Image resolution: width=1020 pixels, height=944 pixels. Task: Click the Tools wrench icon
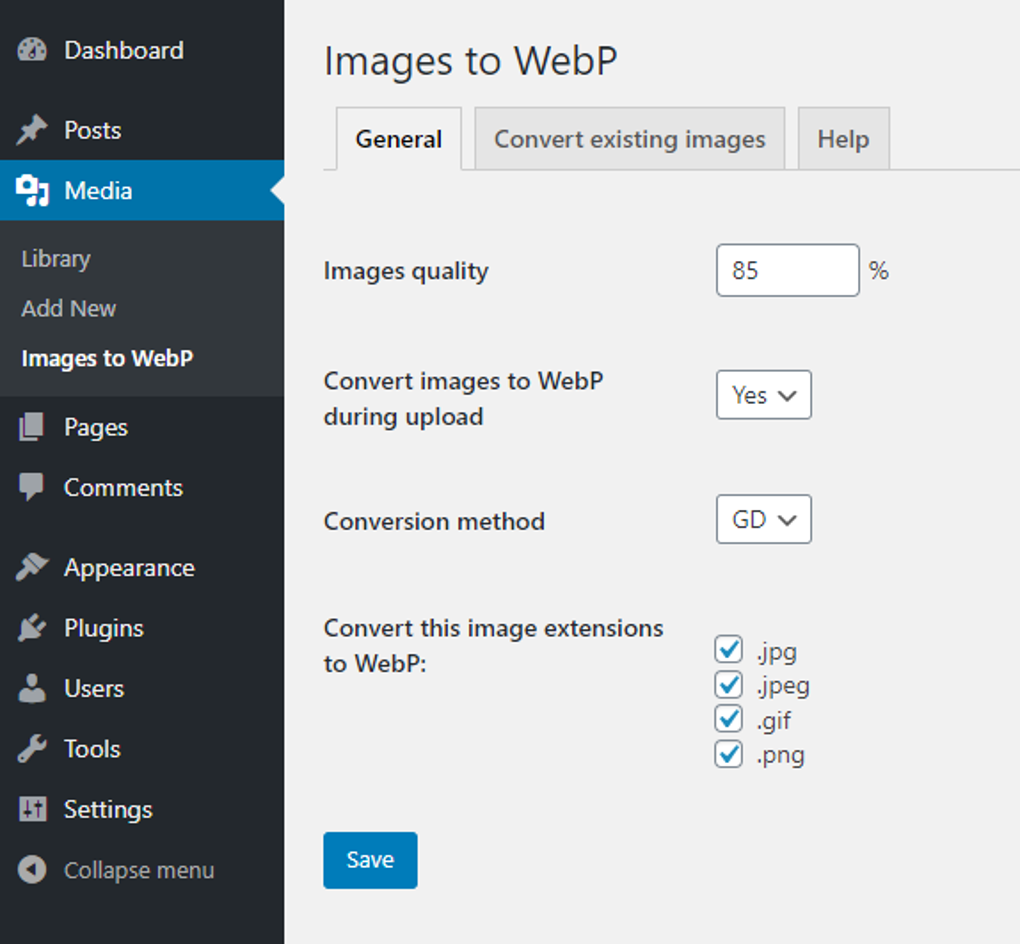[32, 749]
